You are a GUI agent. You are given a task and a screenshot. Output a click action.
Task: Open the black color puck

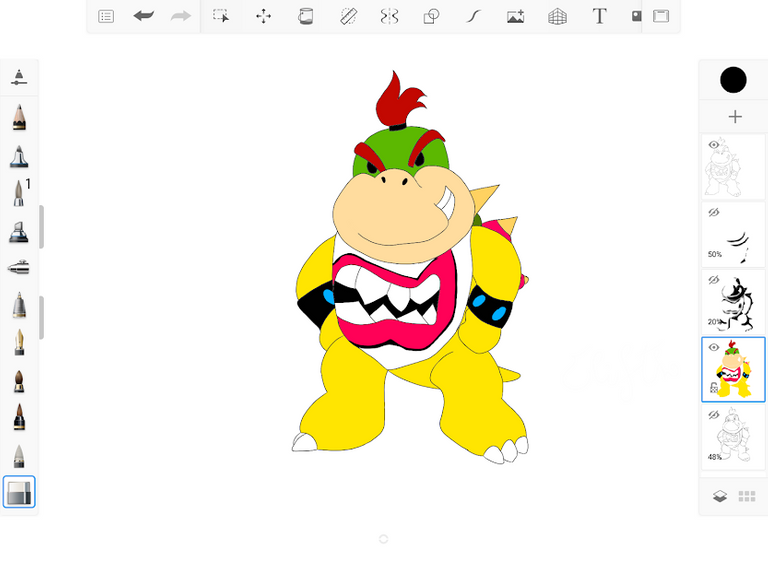[x=733, y=80]
